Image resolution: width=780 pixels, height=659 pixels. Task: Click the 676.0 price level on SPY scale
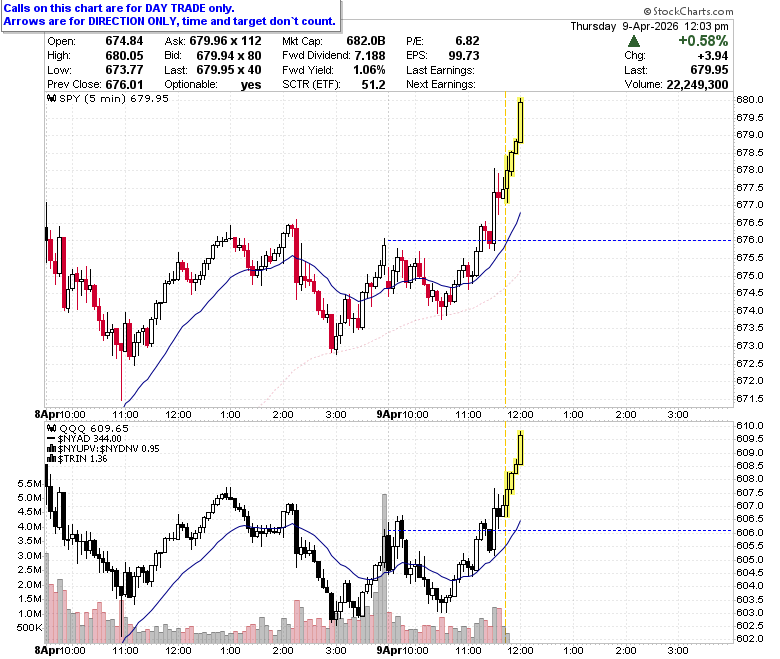pos(749,240)
